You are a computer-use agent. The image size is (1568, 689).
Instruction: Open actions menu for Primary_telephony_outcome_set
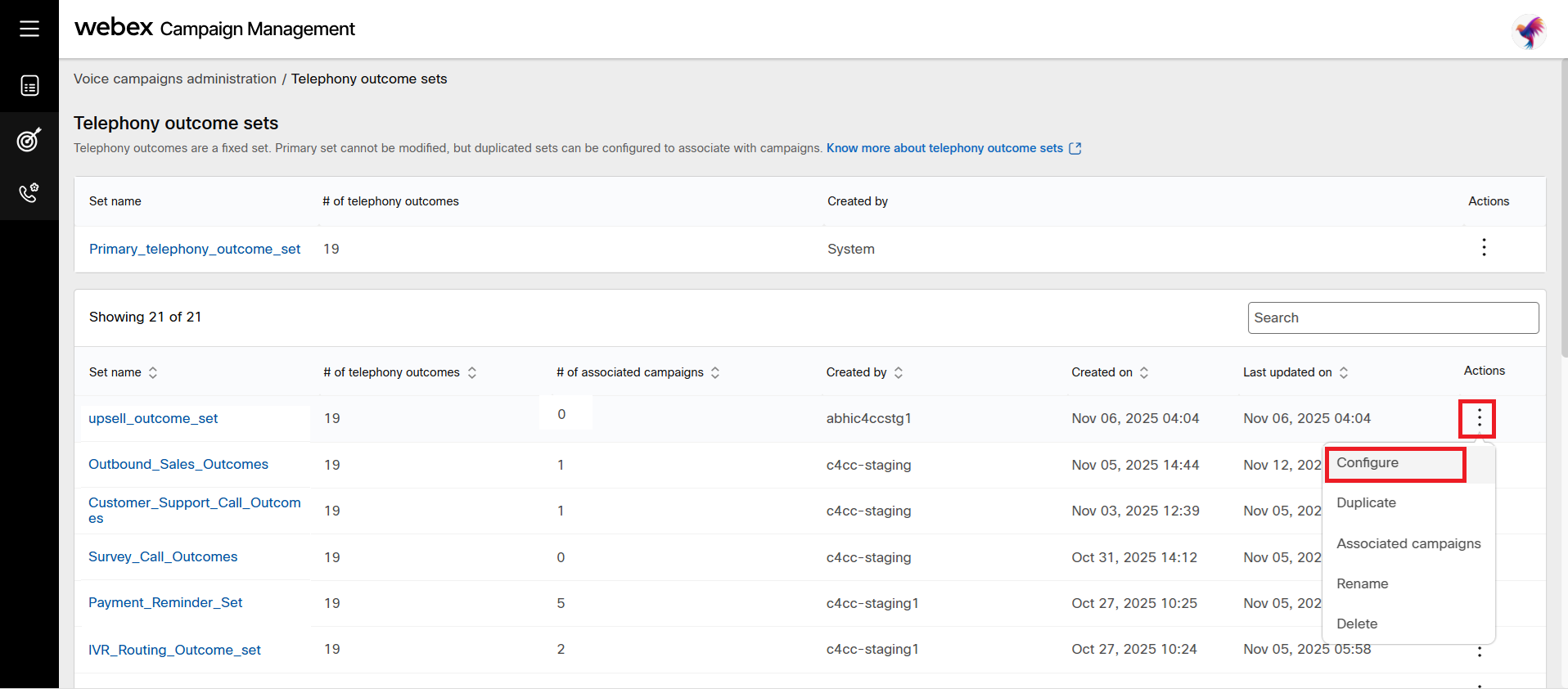(x=1484, y=248)
